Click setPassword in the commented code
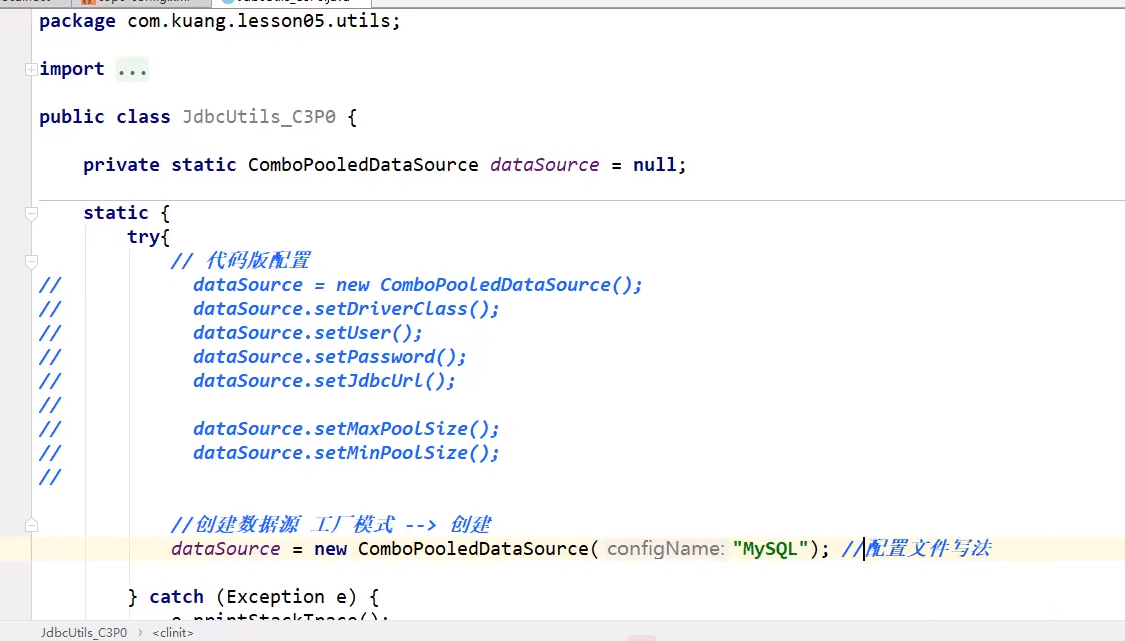 click(x=375, y=357)
